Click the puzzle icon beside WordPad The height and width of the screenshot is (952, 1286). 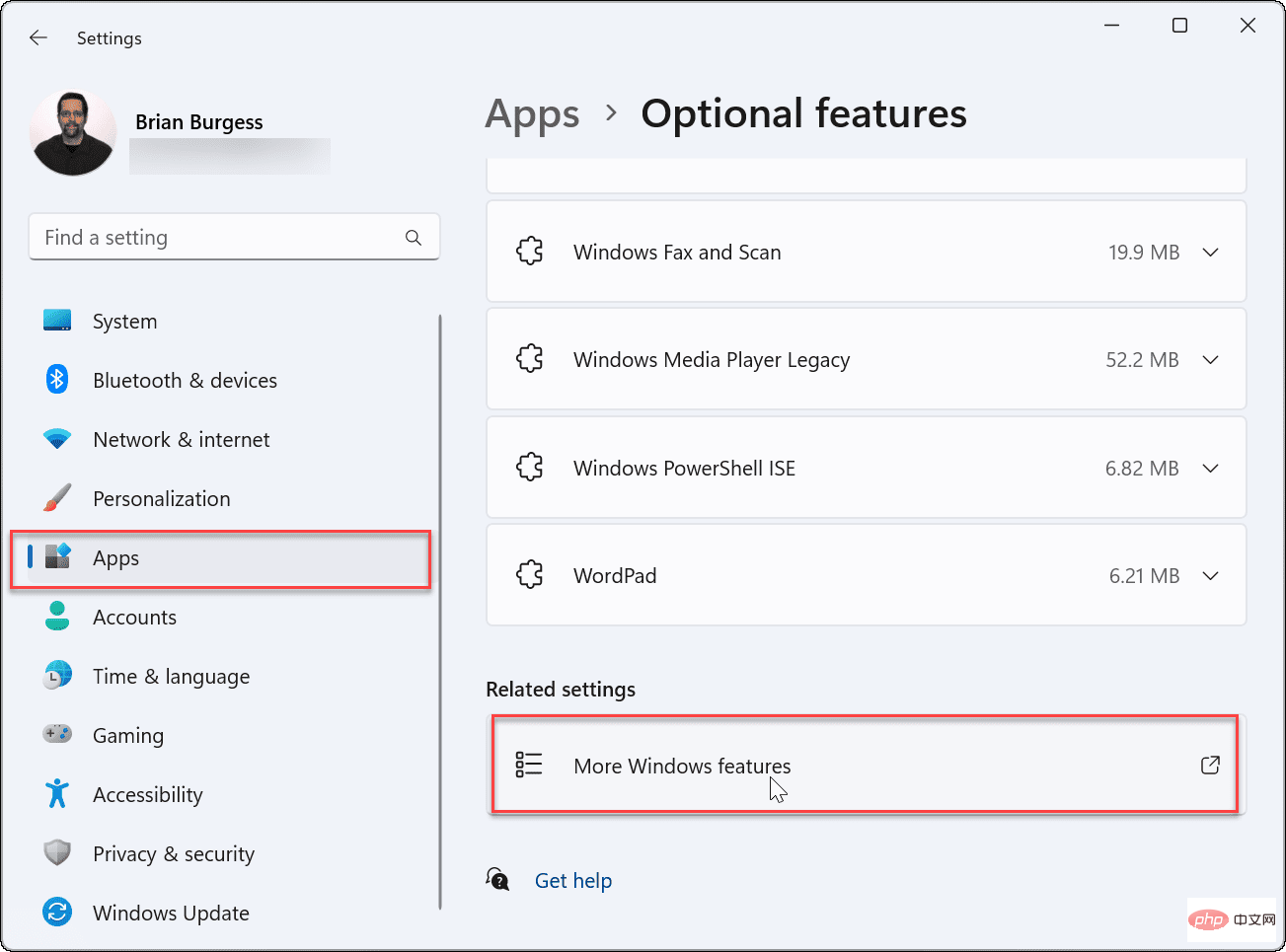530,575
